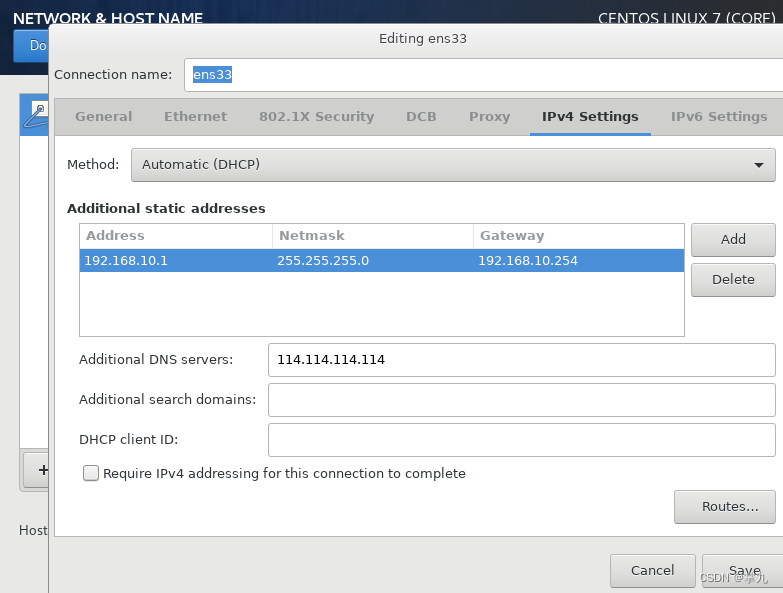Viewport: 783px width, 593px height.
Task: Switch to the General tab
Action: [x=103, y=116]
